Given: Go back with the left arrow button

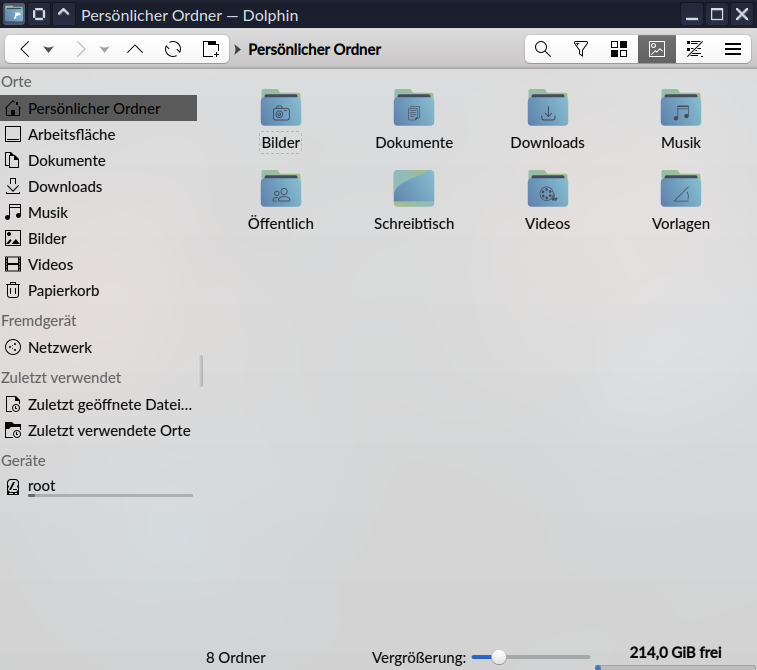Looking at the screenshot, I should tap(25, 49).
